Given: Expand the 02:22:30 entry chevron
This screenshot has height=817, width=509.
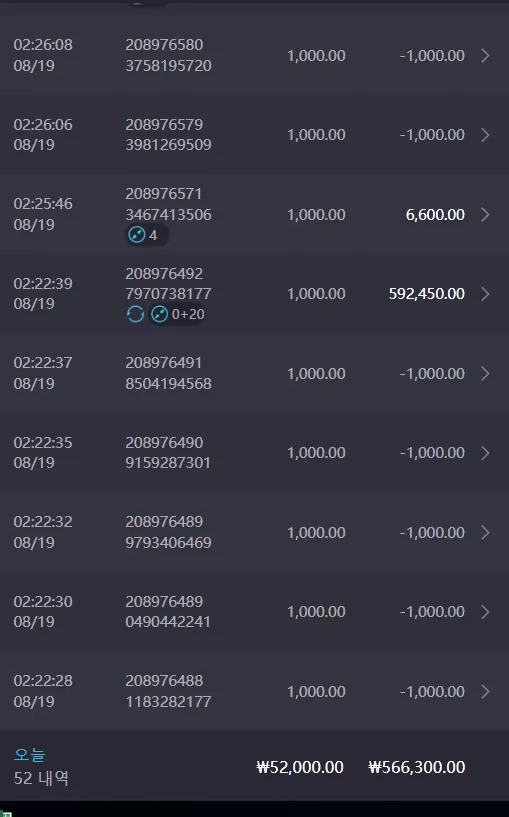Looking at the screenshot, I should coord(485,612).
